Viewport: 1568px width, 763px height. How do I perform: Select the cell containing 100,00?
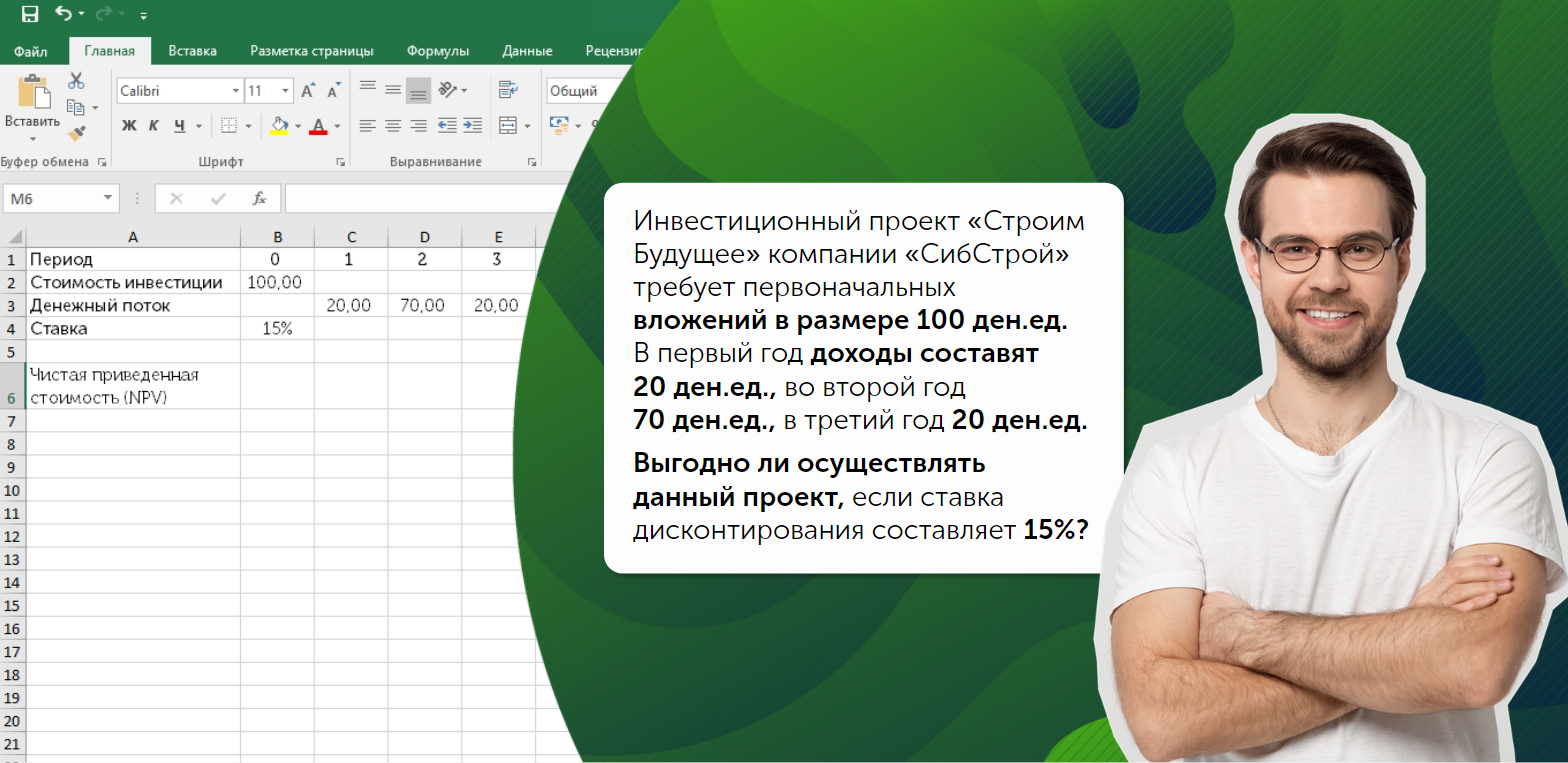[277, 283]
